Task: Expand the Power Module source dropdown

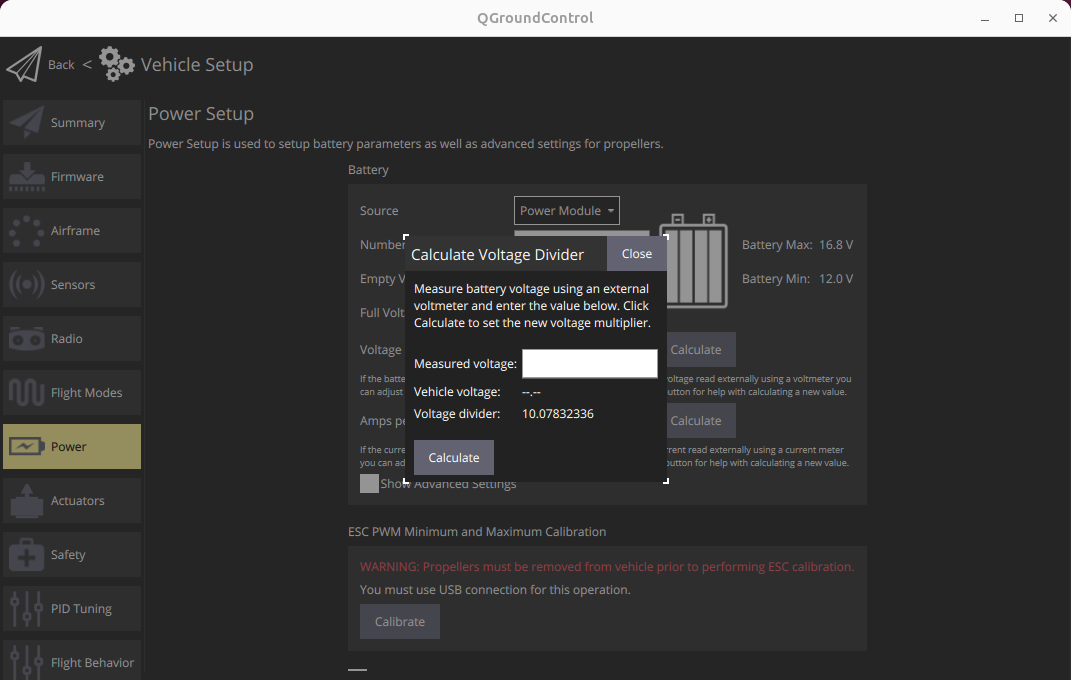Action: 566,211
